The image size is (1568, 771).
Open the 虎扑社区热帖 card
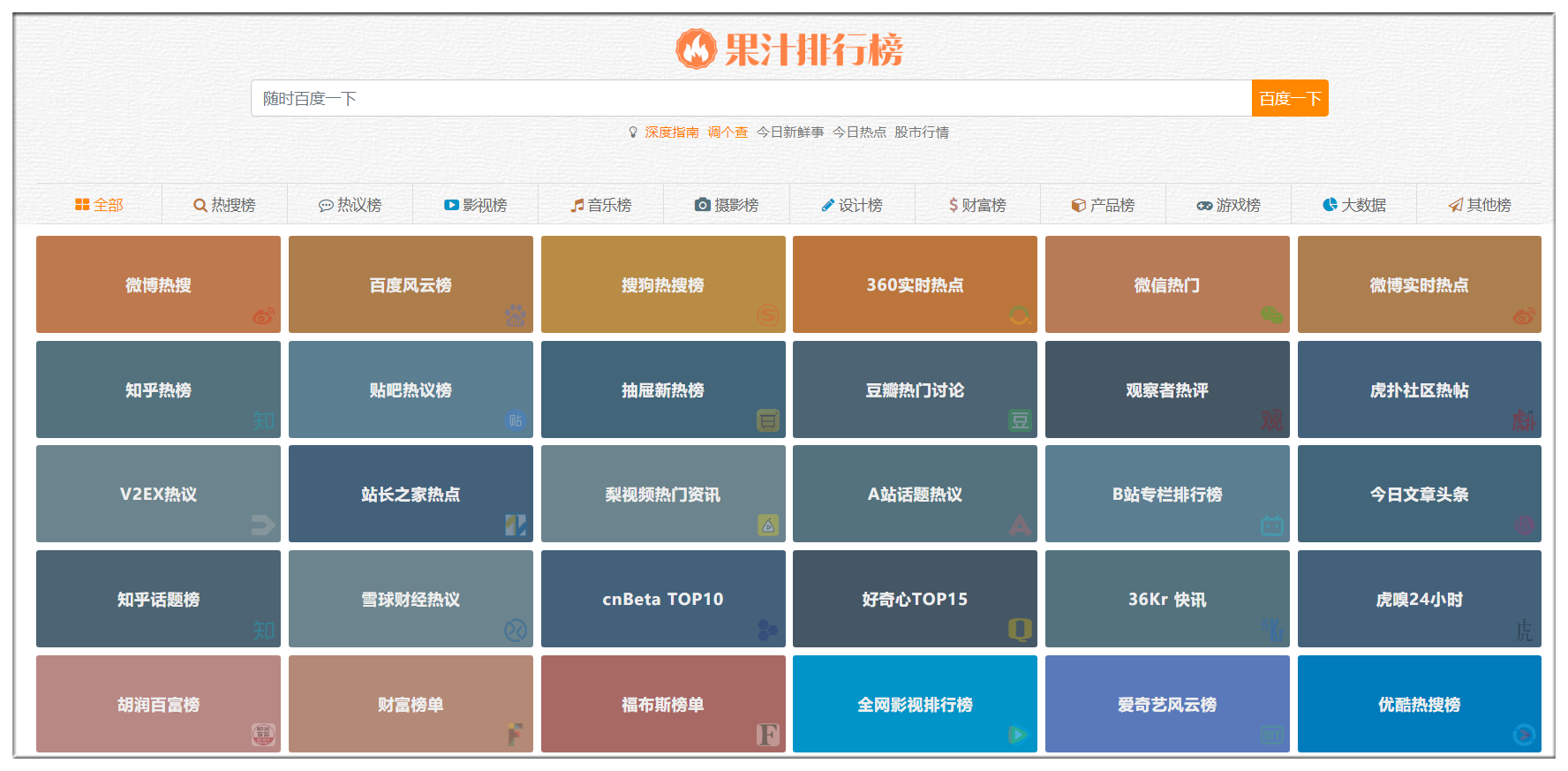click(x=1420, y=389)
